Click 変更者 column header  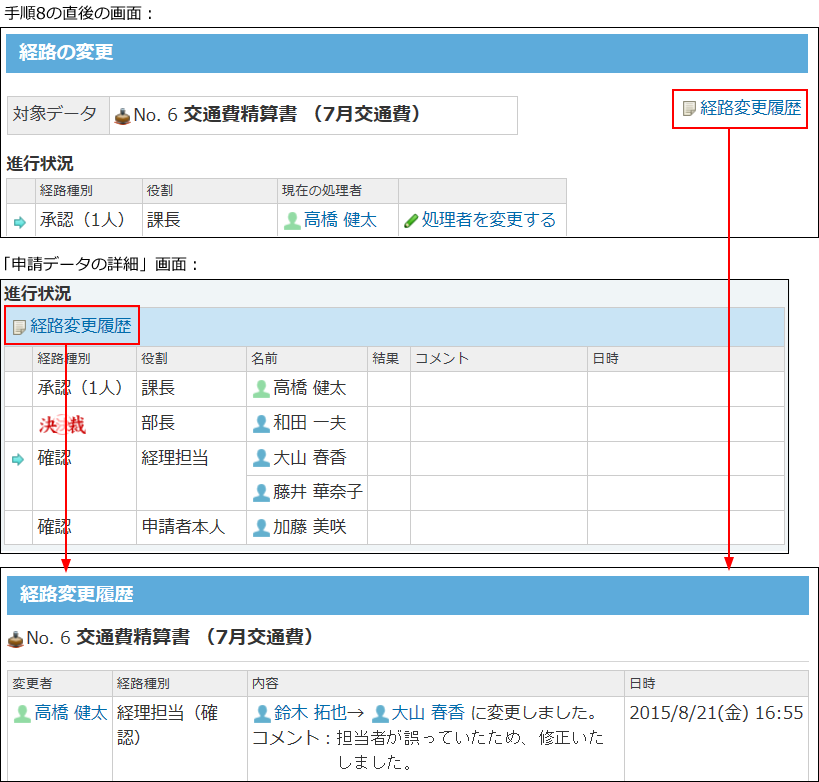60,684
